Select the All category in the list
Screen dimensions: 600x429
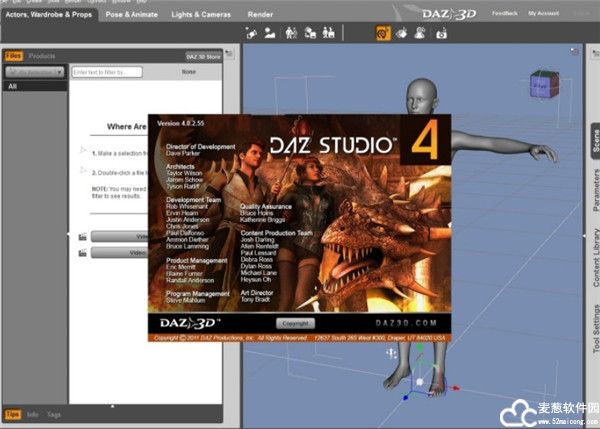coord(14,87)
